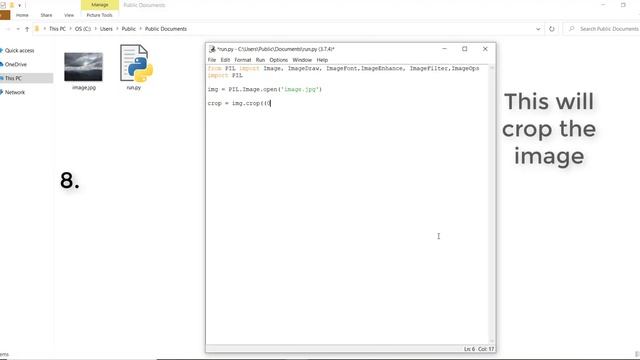
Task: Open the File menu in IDLE
Action: tap(211, 60)
